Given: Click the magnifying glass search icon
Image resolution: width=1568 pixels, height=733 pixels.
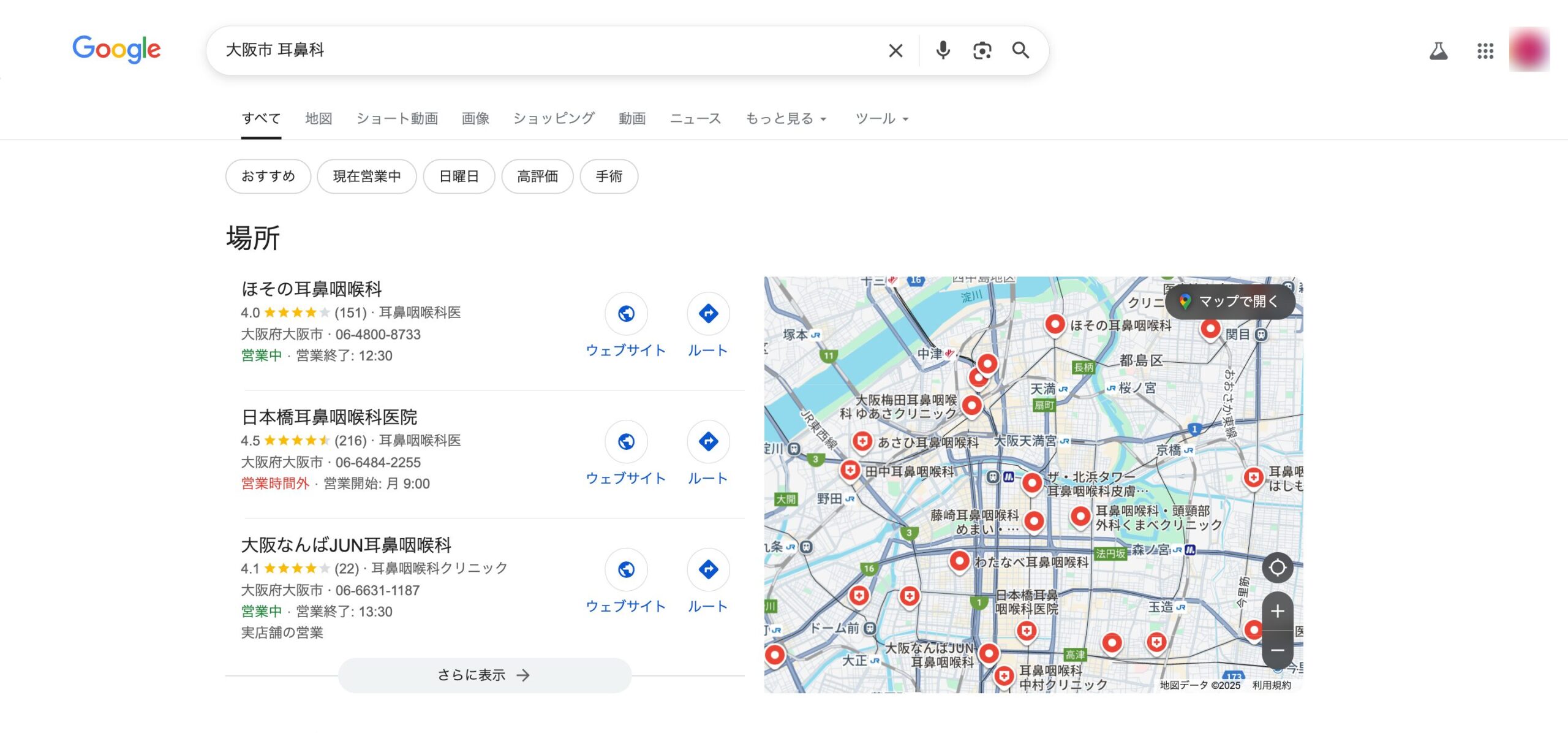Looking at the screenshot, I should (1020, 50).
